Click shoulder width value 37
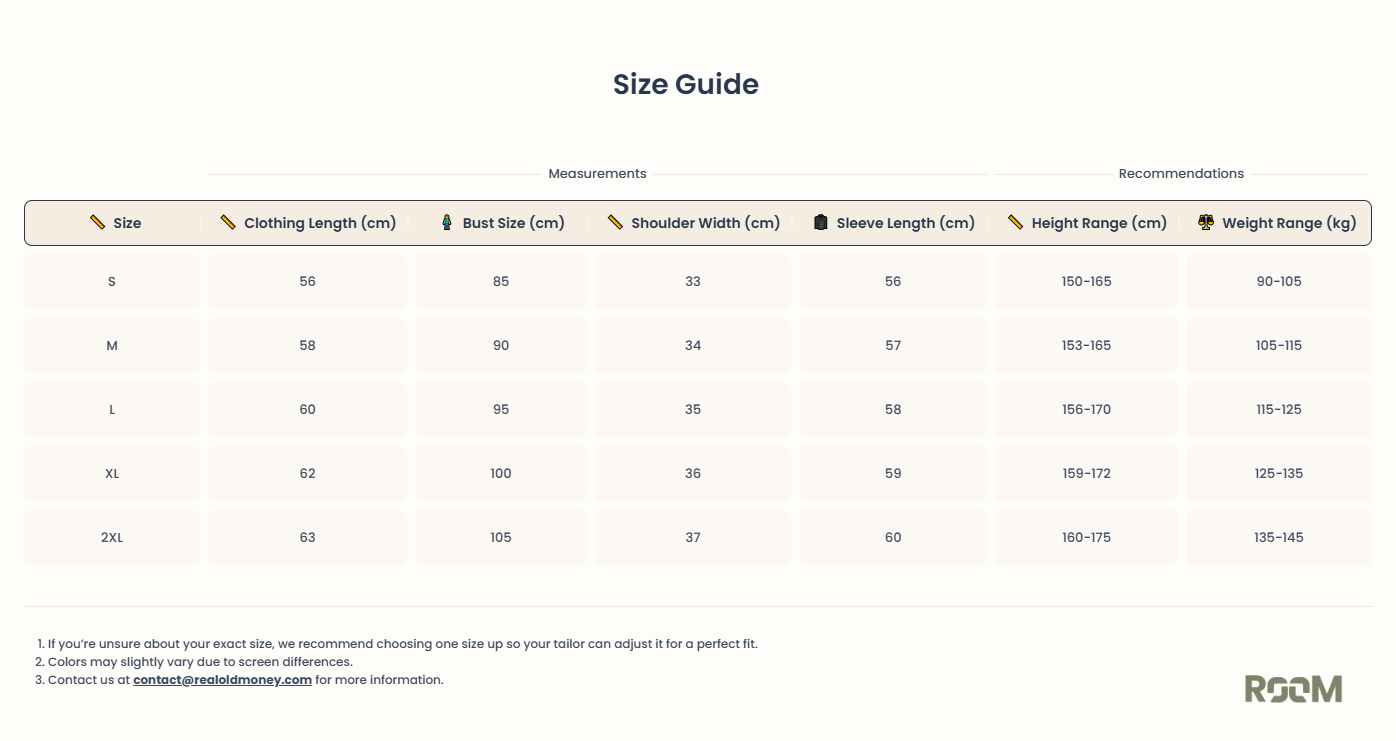Screen dimensions: 1396x741 pyautogui.click(x=693, y=538)
